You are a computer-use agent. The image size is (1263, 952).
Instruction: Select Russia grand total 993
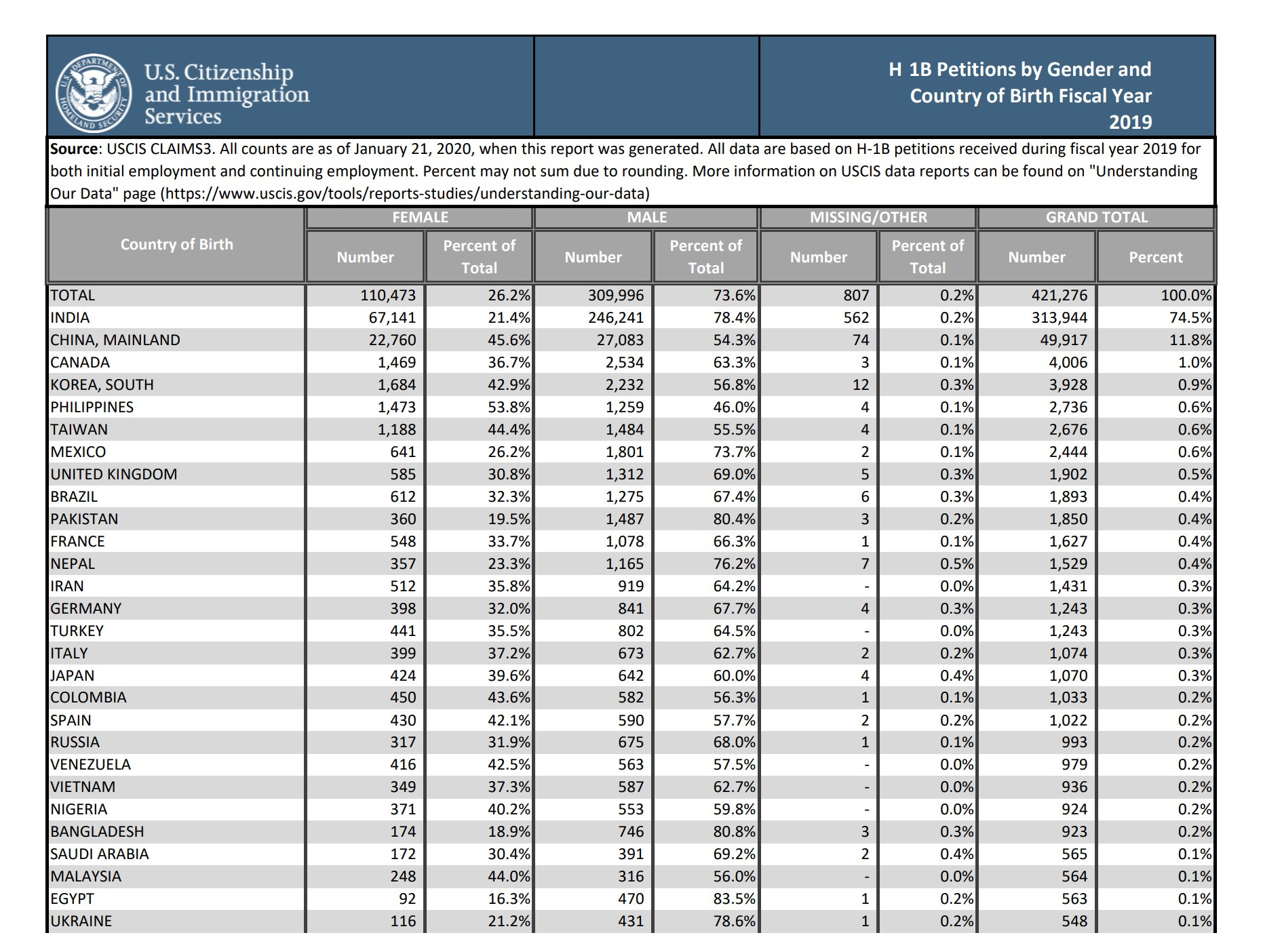click(x=1074, y=742)
